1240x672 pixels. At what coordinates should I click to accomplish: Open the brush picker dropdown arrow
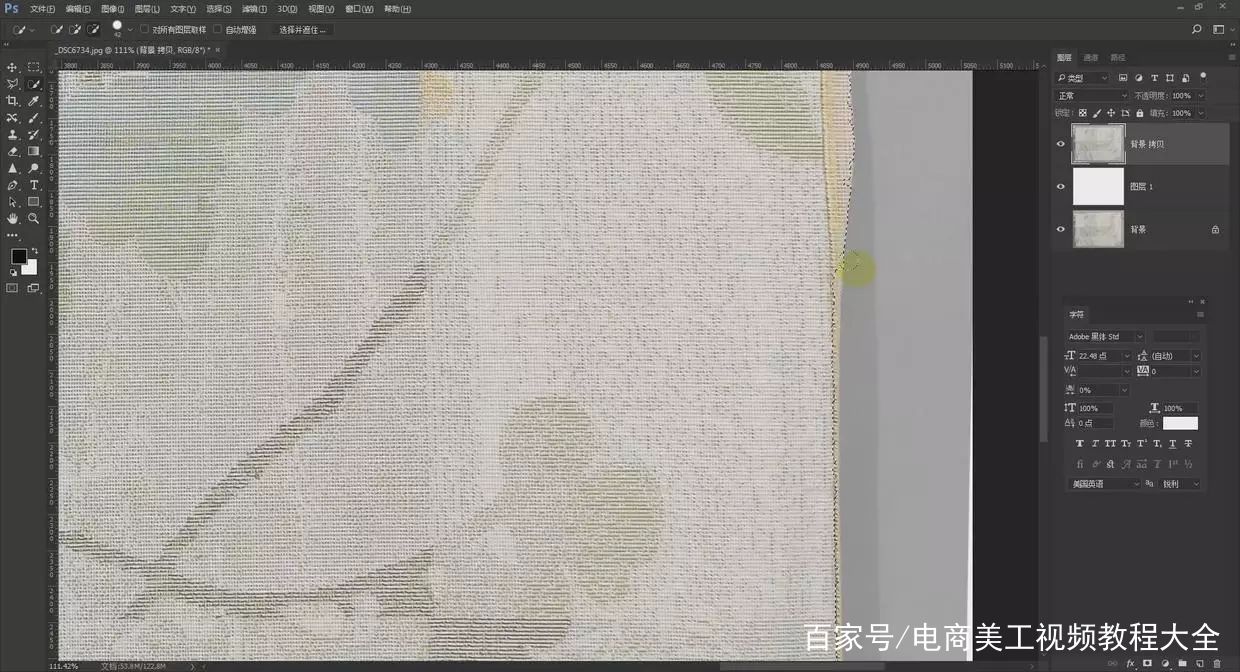coord(131,30)
